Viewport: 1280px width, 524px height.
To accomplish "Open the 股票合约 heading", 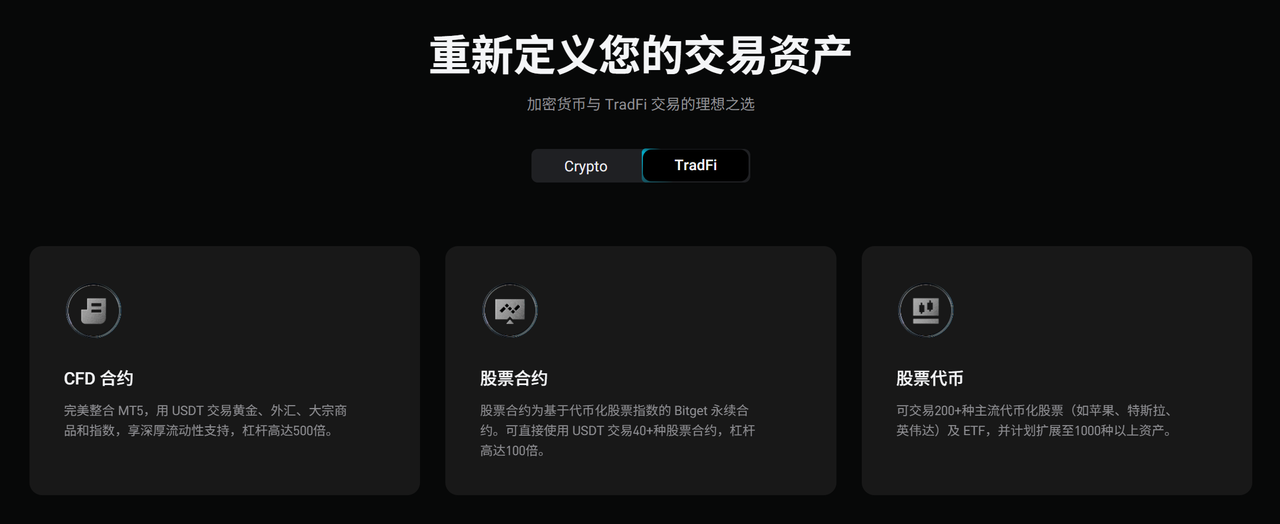I will pyautogui.click(x=514, y=378).
